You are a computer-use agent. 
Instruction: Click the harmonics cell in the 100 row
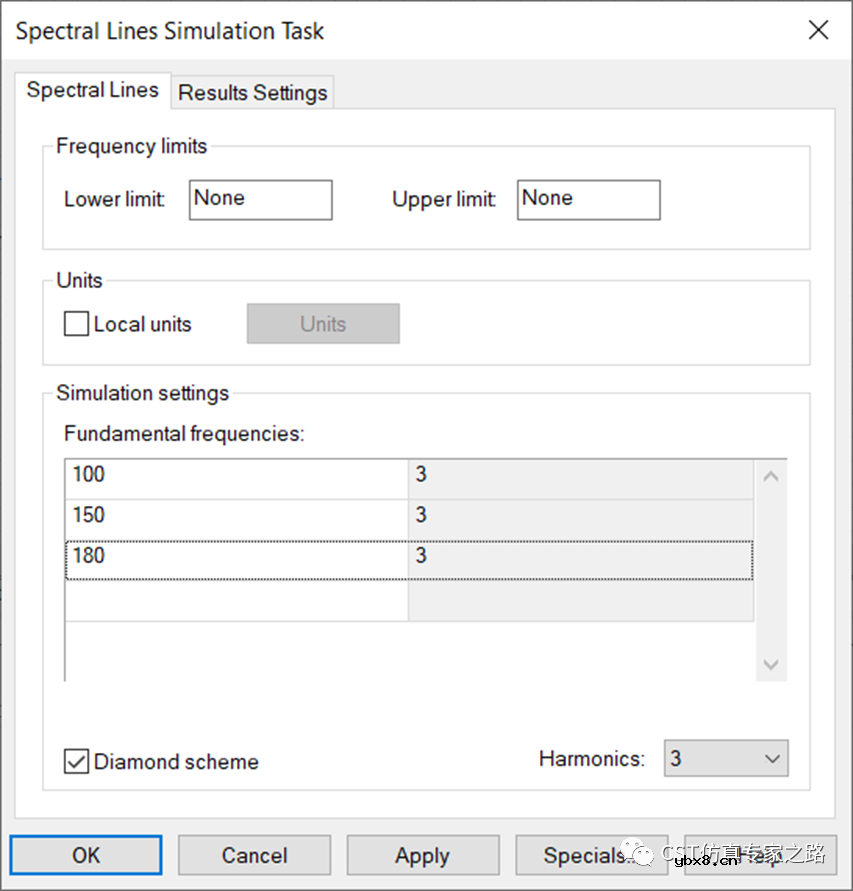click(580, 475)
